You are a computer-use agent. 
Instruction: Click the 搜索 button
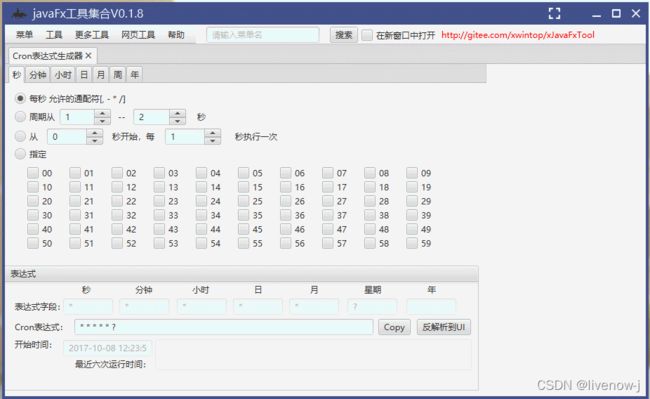(x=344, y=35)
